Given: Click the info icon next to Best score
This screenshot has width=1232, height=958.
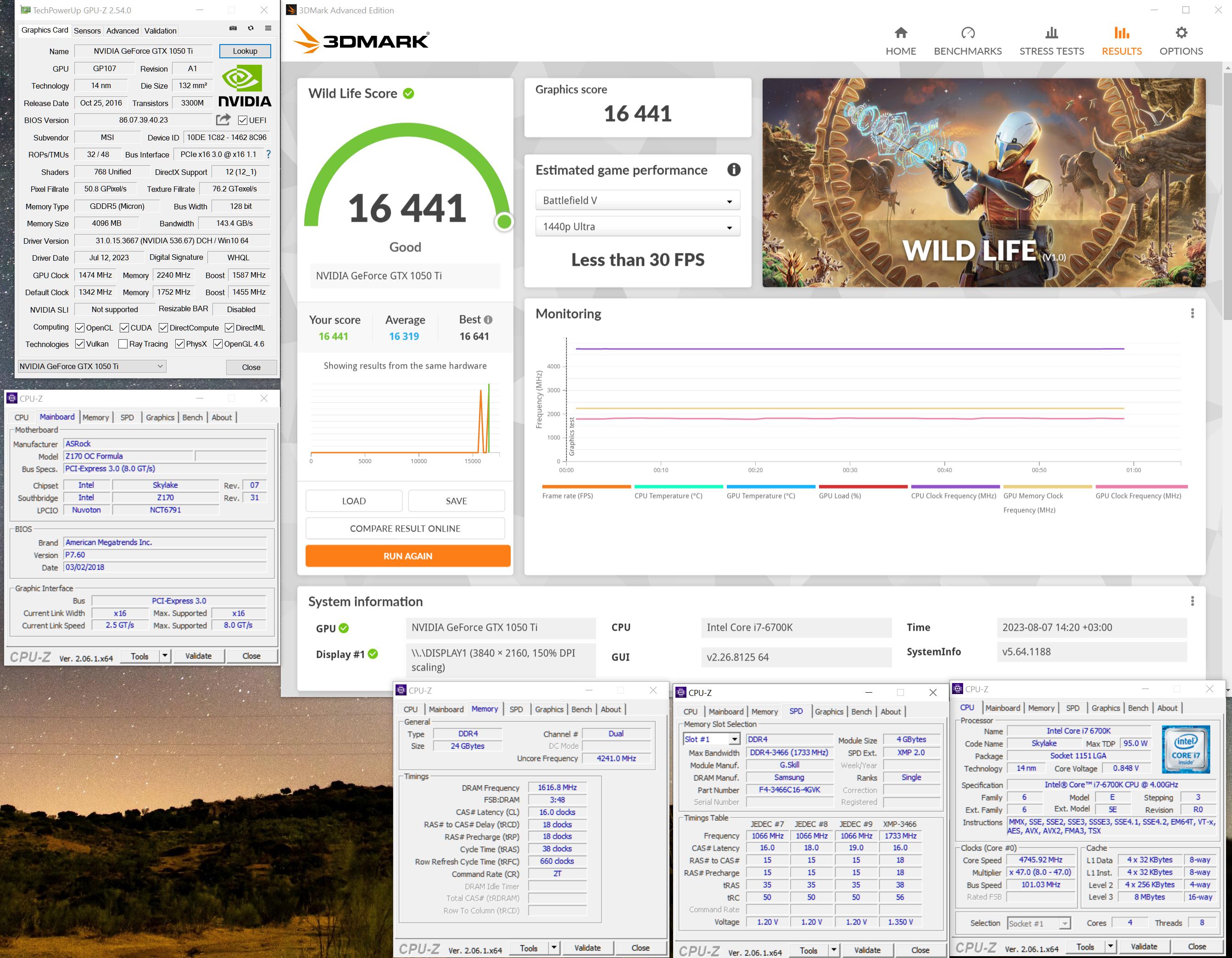Looking at the screenshot, I should pyautogui.click(x=488, y=320).
